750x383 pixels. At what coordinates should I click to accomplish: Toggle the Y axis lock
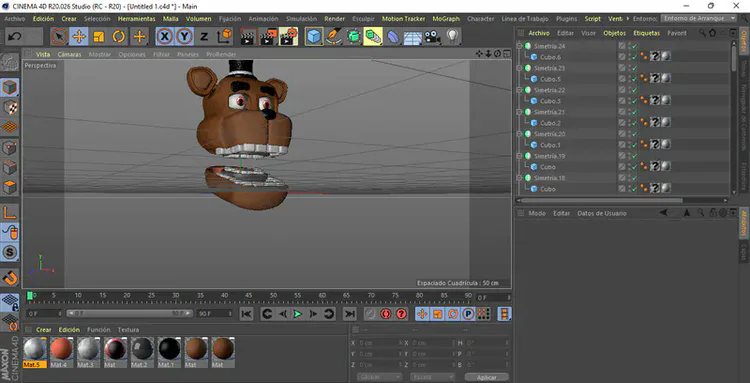coord(184,36)
